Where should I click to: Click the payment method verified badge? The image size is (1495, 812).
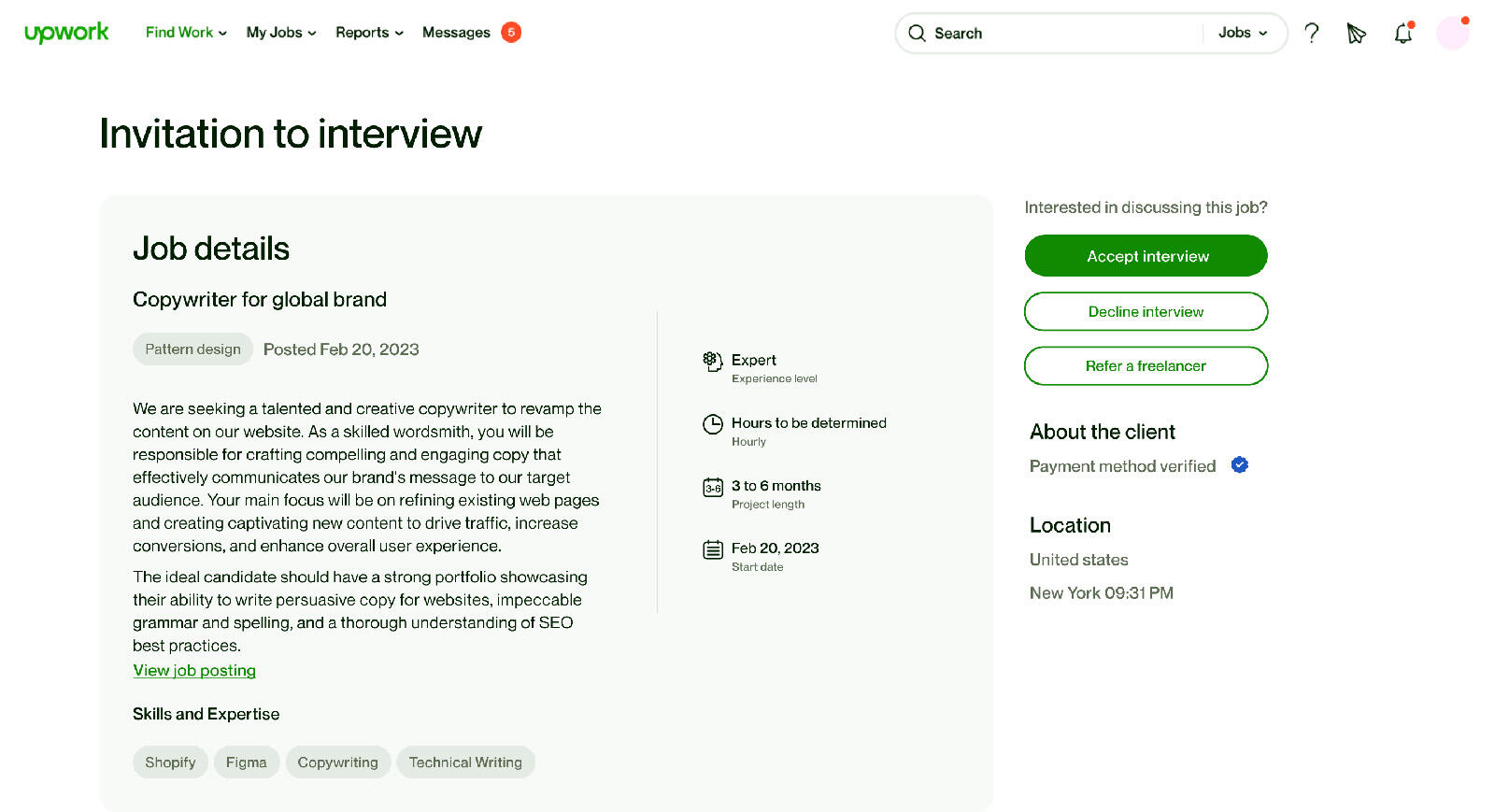[1239, 464]
